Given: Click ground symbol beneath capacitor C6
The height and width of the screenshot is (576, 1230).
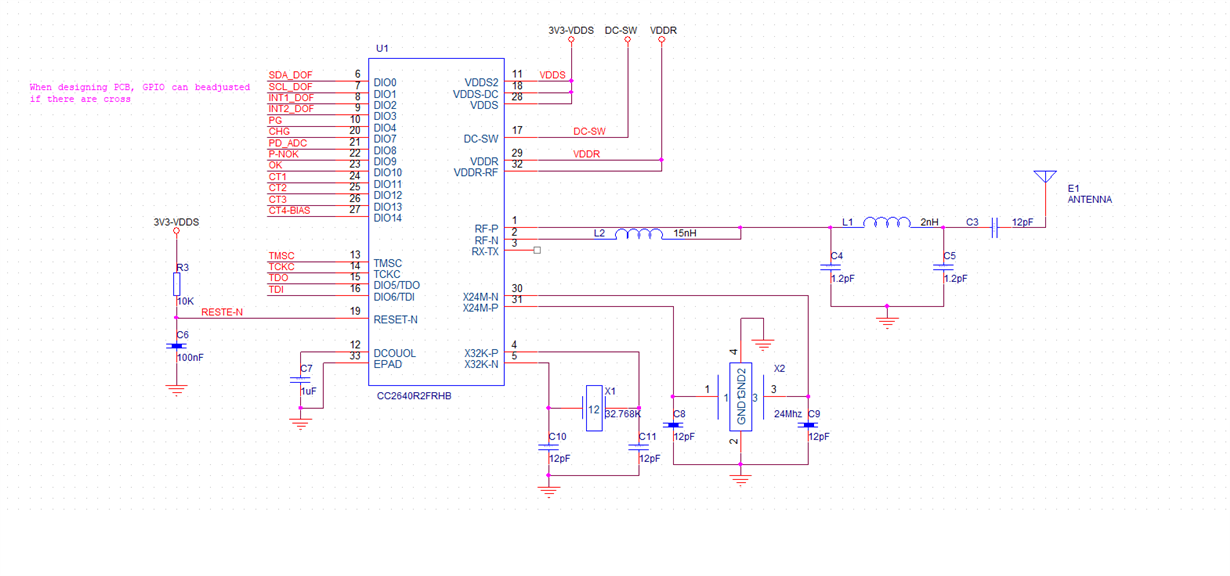Looking at the screenshot, I should pos(176,390).
